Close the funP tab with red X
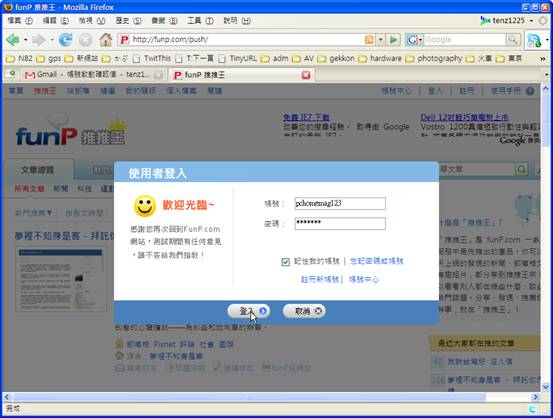 [306, 75]
